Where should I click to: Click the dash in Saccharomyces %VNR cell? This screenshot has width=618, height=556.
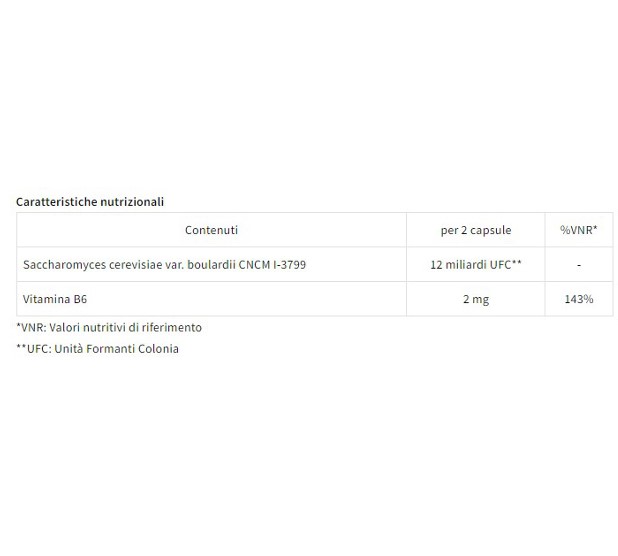579,265
